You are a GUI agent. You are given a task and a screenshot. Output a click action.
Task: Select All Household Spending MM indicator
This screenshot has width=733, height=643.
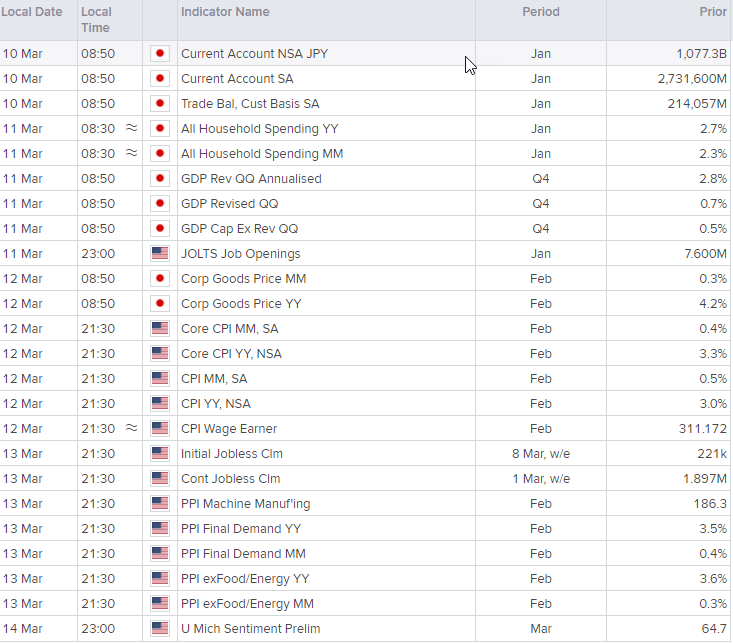pos(262,154)
